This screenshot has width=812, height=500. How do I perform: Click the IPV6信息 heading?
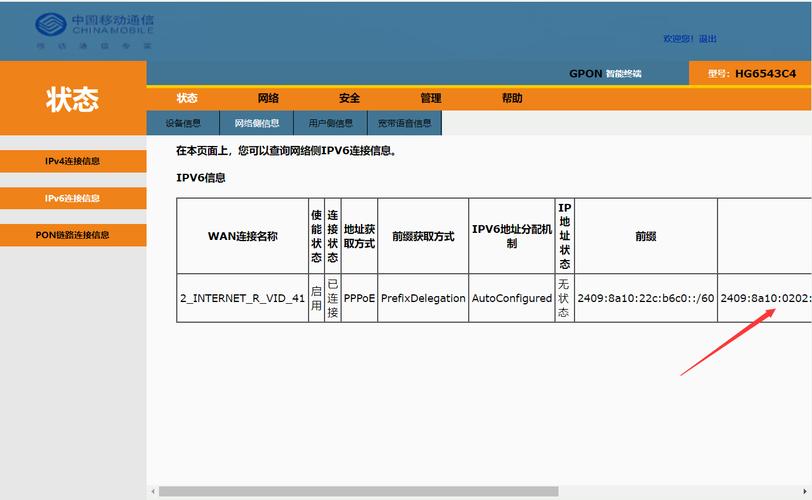[x=201, y=178]
